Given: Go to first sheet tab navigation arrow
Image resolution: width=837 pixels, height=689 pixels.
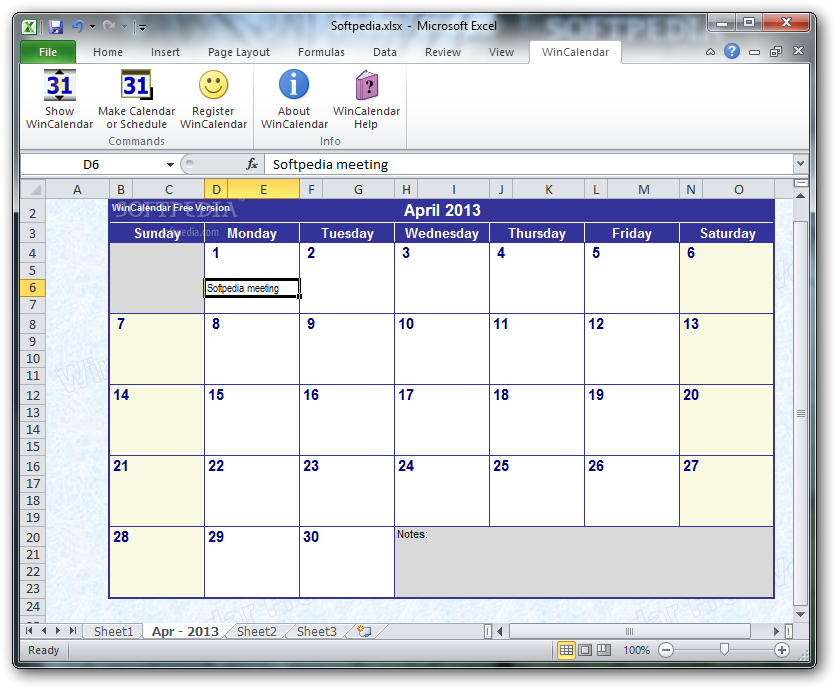Looking at the screenshot, I should [29, 631].
